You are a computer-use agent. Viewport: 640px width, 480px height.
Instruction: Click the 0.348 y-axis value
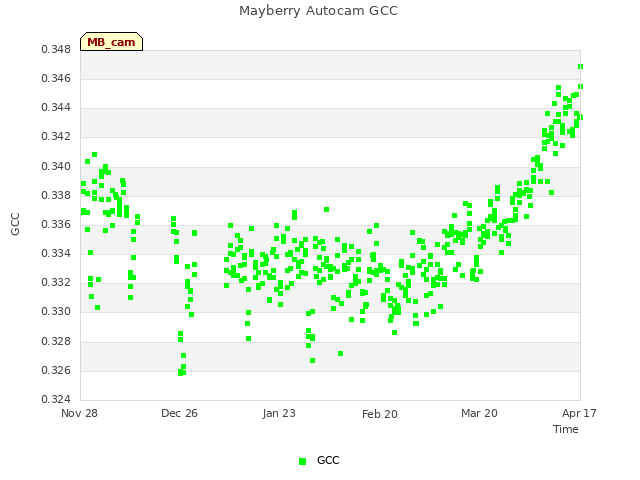(56, 49)
